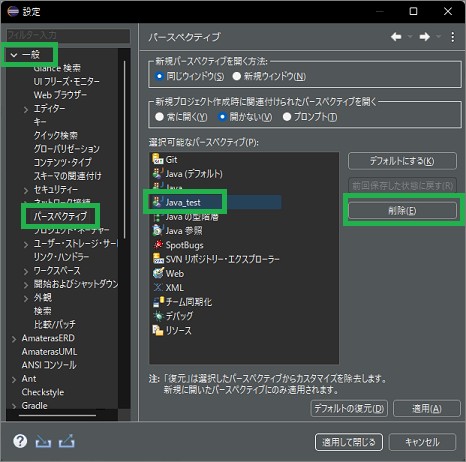Expand the 外観 node
The image size is (466, 462).
pyautogui.click(x=26, y=298)
